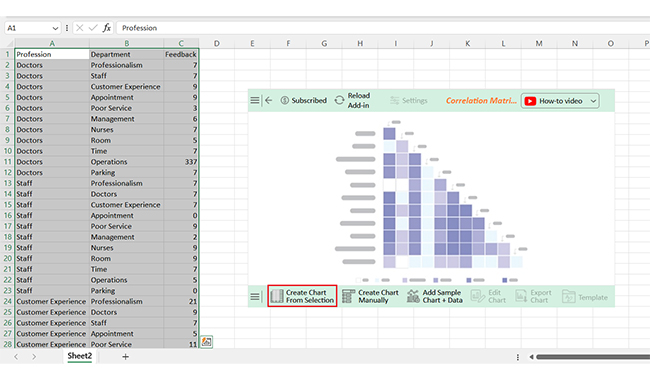Click Customer Experience cell in row 24
This screenshot has width=650, height=380.
pos(52,301)
